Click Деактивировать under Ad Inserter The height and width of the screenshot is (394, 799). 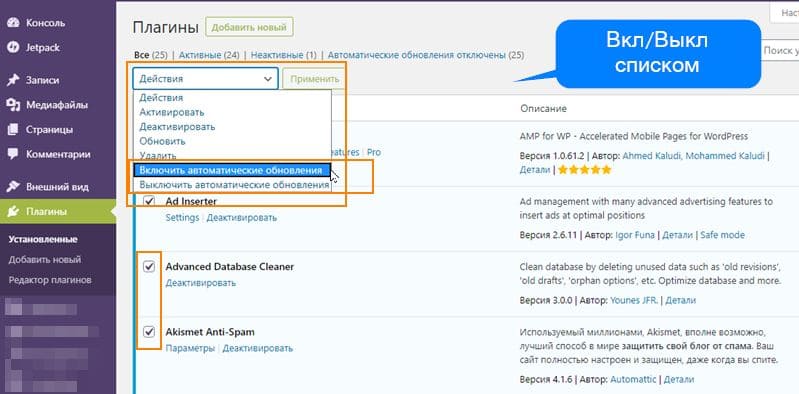[x=242, y=218]
